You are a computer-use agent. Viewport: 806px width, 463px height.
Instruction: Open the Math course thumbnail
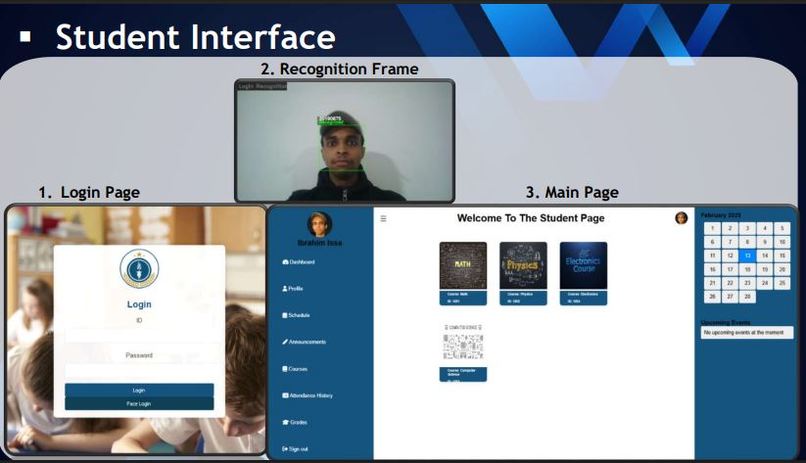click(463, 266)
